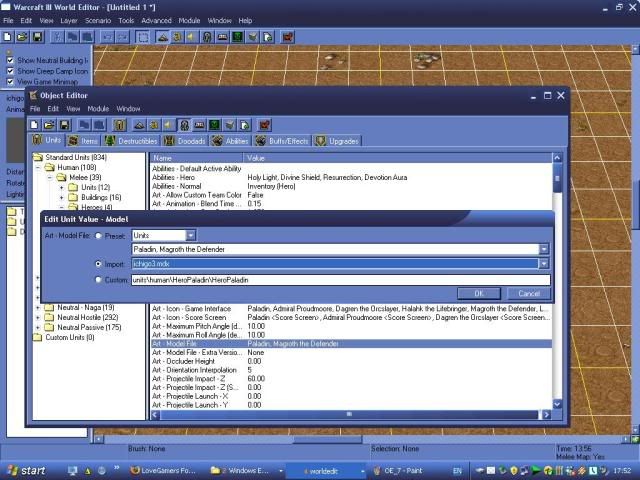The width and height of the screenshot is (640, 480).
Task: Click New icon in Object Editor toolbar
Action: point(34,125)
